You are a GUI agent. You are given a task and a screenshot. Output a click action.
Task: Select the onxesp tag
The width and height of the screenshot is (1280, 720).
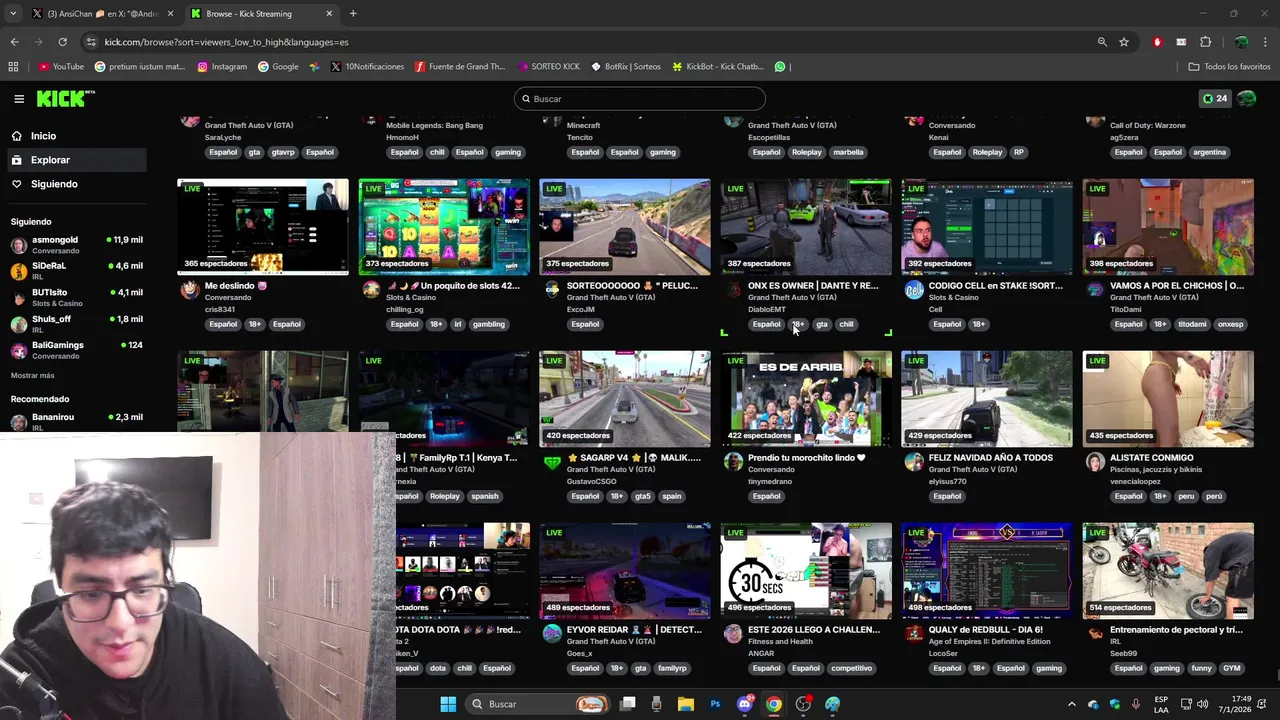pyautogui.click(x=1231, y=324)
